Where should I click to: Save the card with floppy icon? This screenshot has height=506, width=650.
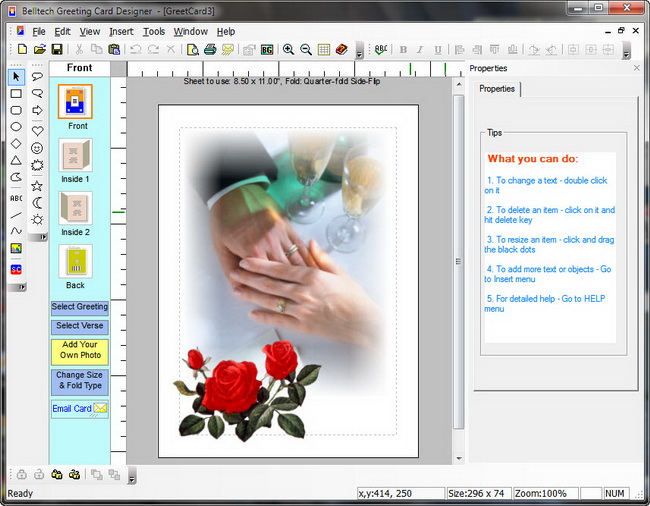tap(57, 49)
